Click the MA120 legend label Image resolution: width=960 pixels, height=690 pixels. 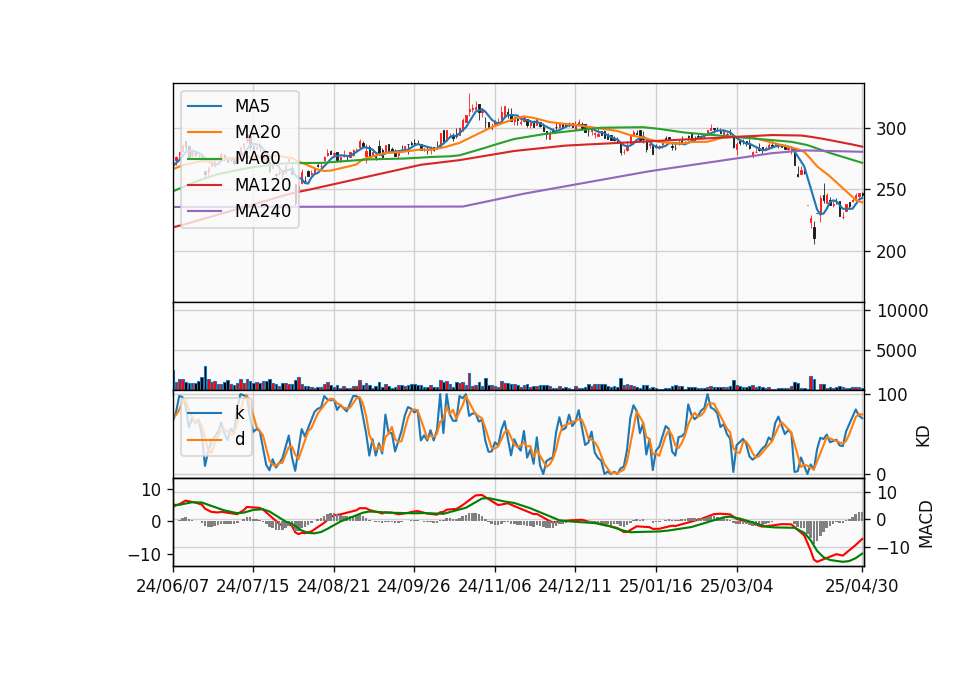[x=263, y=184]
